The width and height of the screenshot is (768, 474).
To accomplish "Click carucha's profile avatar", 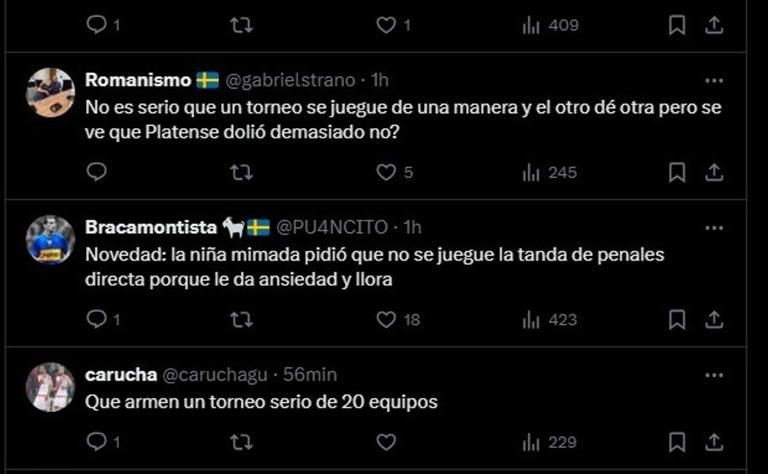I will (49, 387).
